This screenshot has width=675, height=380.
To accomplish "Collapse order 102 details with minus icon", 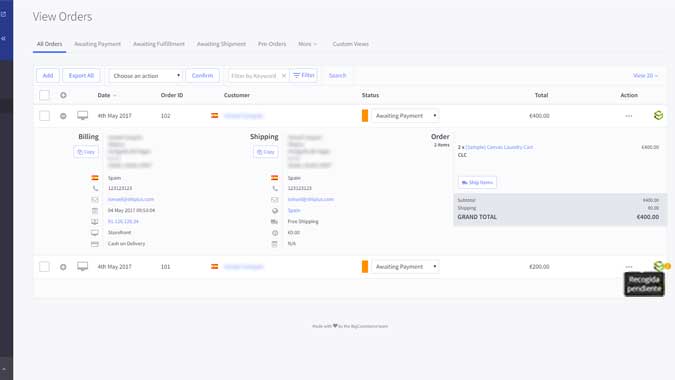I will [x=63, y=116].
